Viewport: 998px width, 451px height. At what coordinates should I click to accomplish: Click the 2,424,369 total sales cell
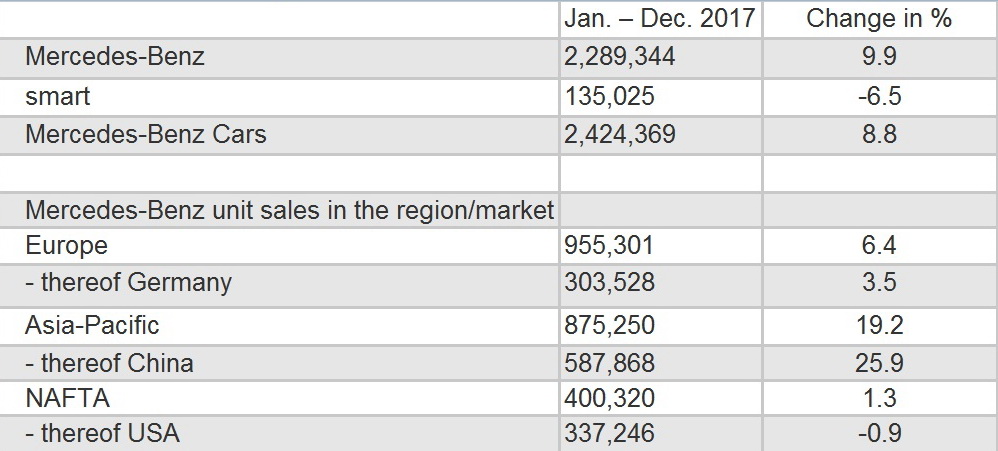click(619, 135)
